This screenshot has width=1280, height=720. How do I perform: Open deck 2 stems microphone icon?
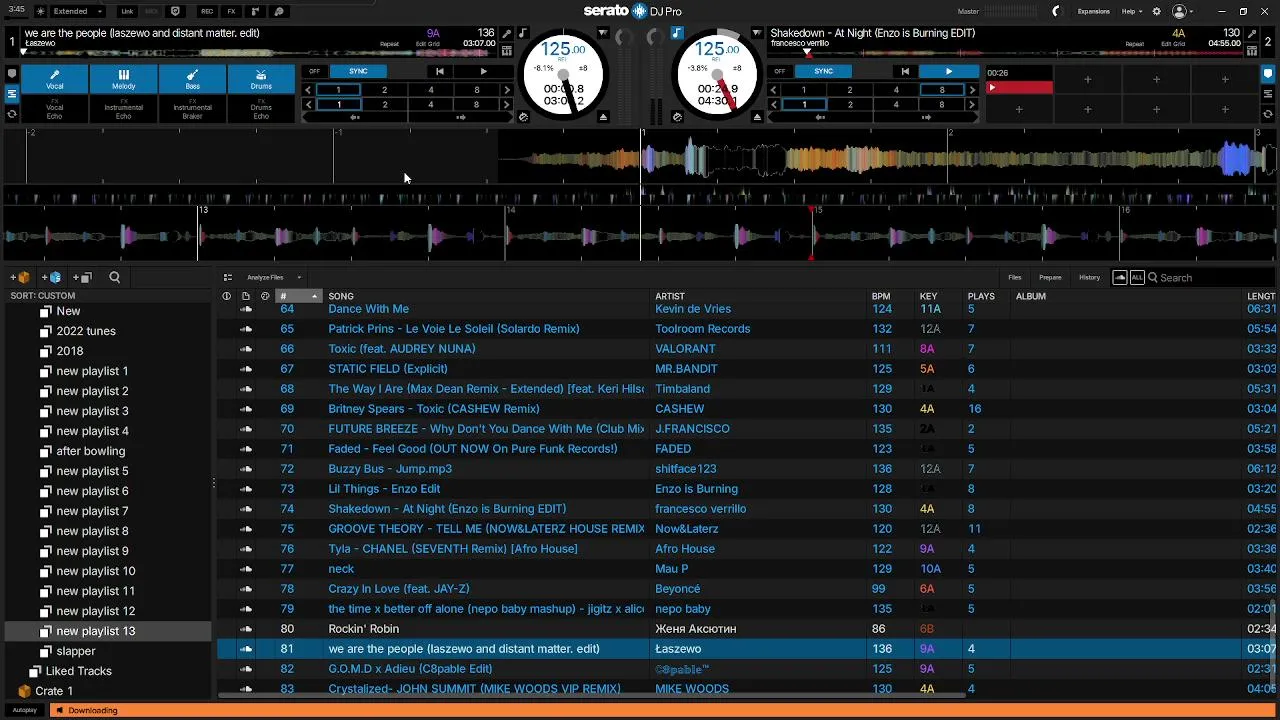point(1254,34)
